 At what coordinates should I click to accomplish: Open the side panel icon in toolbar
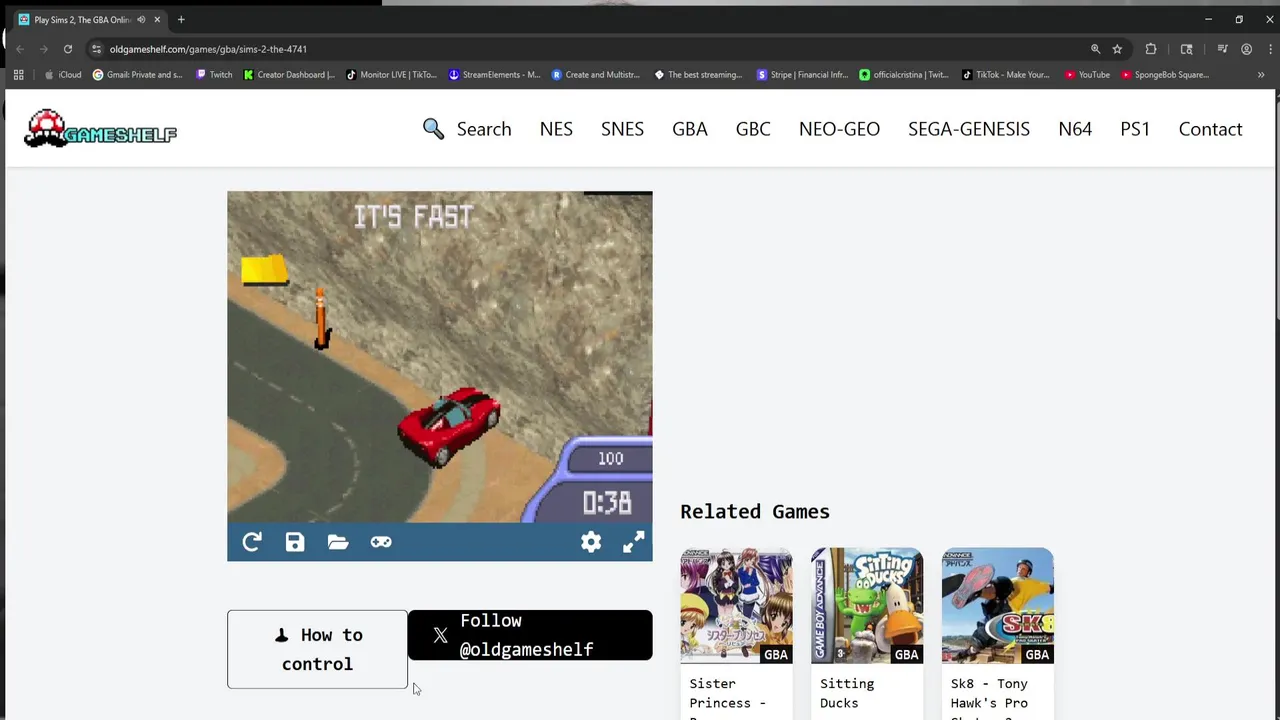click(1187, 49)
